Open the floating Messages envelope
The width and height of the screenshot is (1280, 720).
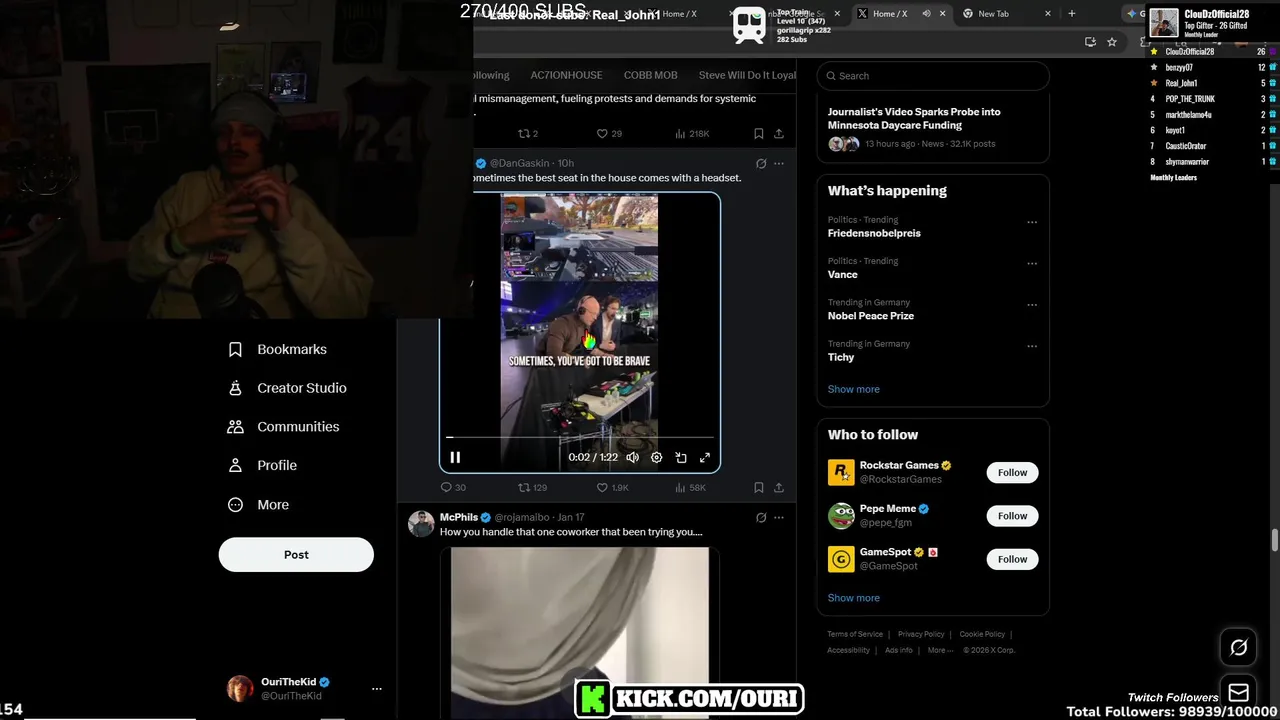click(1238, 692)
